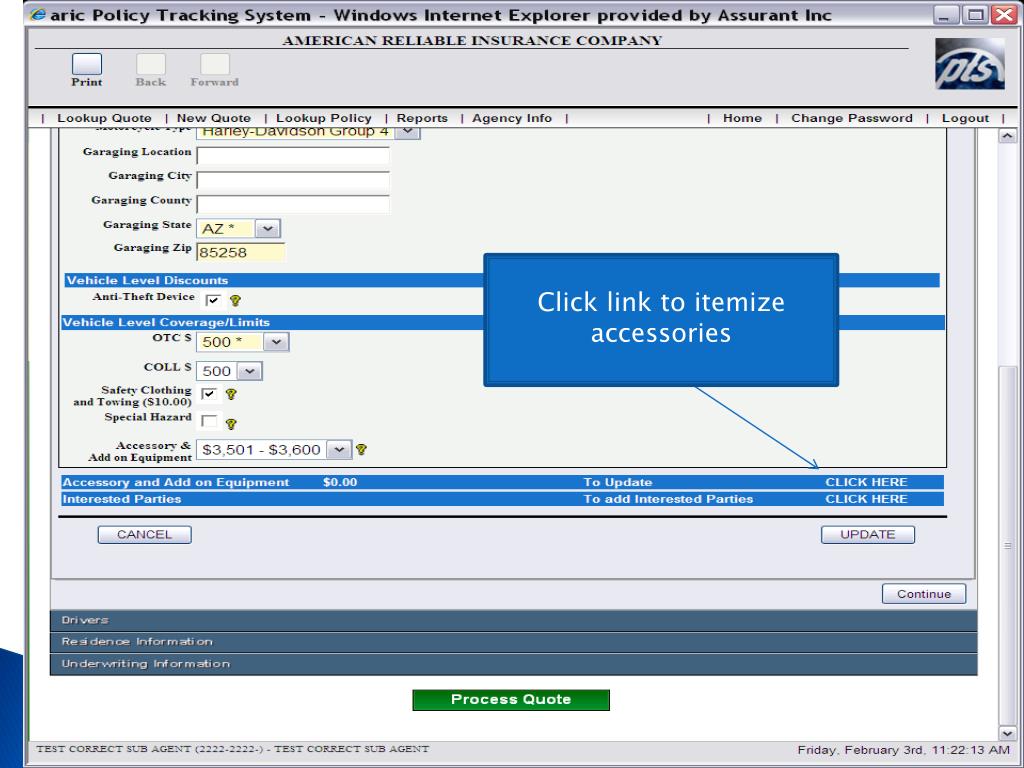Click the green Process Quote button
This screenshot has width=1024, height=768.
coord(511,699)
